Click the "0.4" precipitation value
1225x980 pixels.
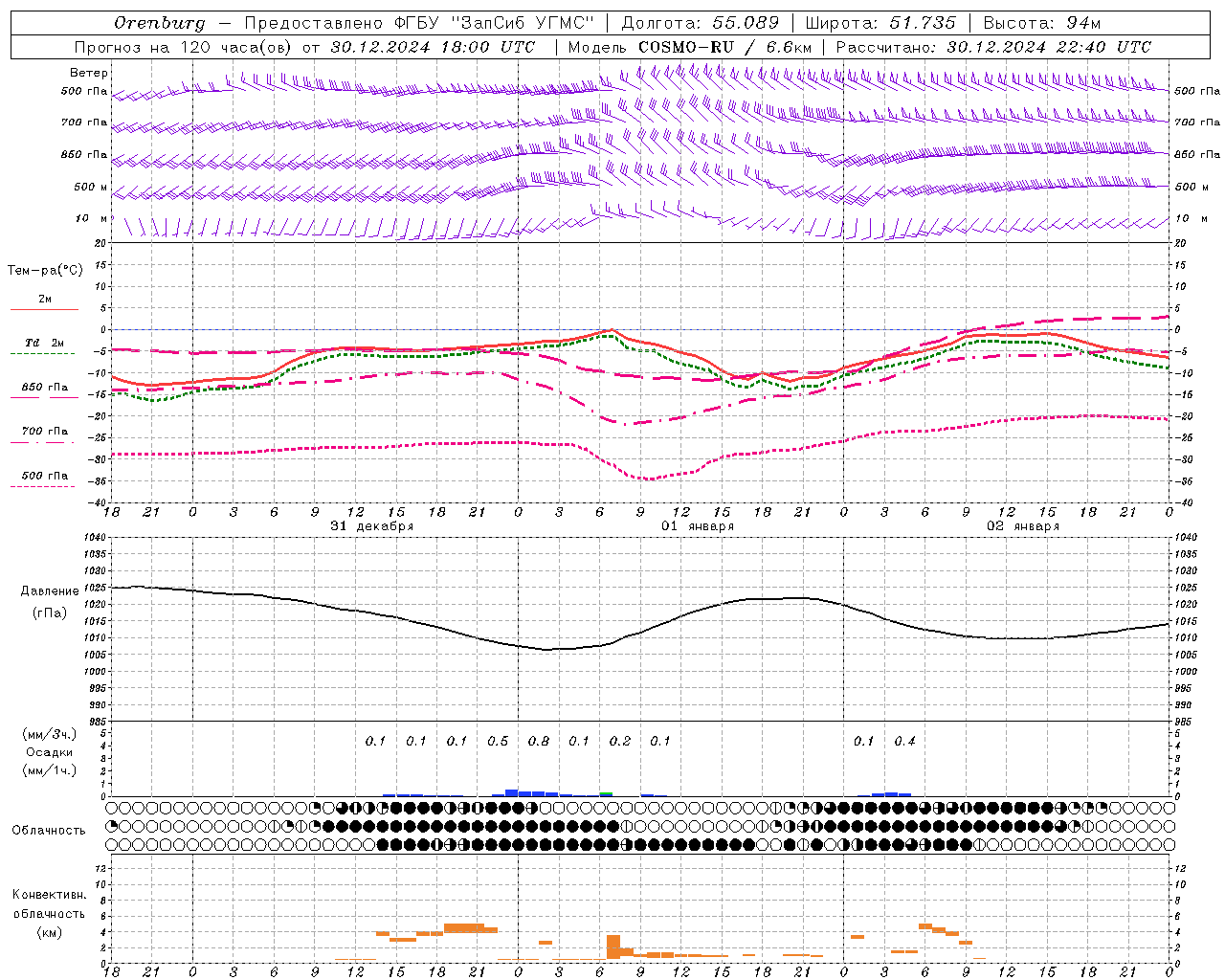pos(904,741)
